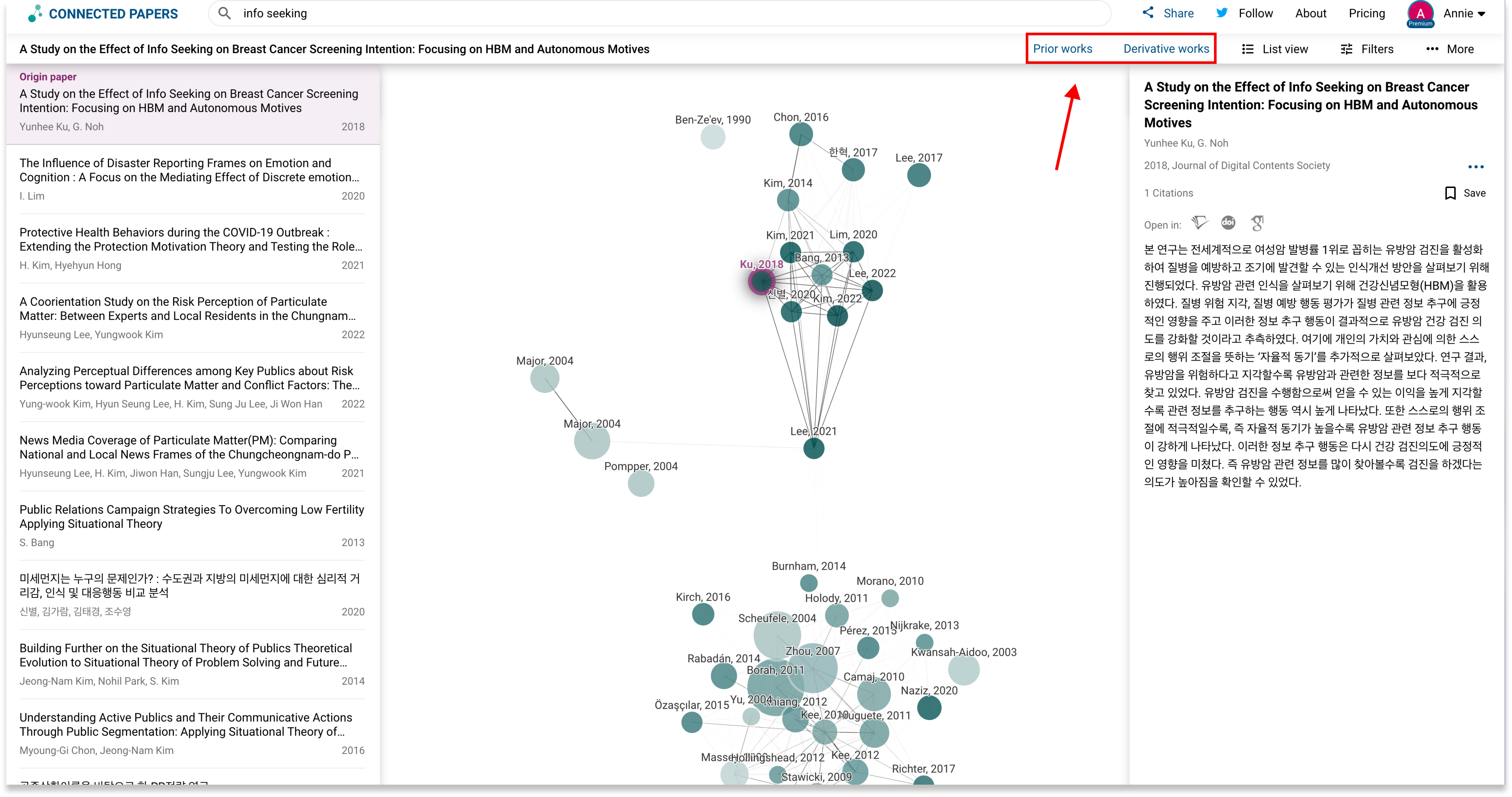
Task: Click the Kim, 2014 graph node
Action: 788,200
